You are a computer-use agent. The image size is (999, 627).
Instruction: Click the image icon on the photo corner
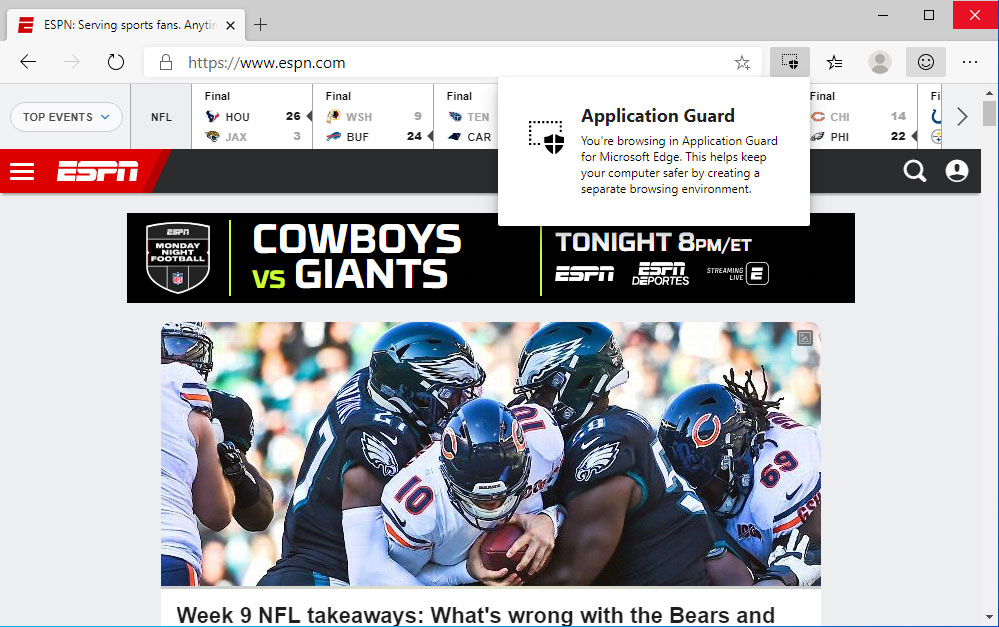[x=805, y=338]
